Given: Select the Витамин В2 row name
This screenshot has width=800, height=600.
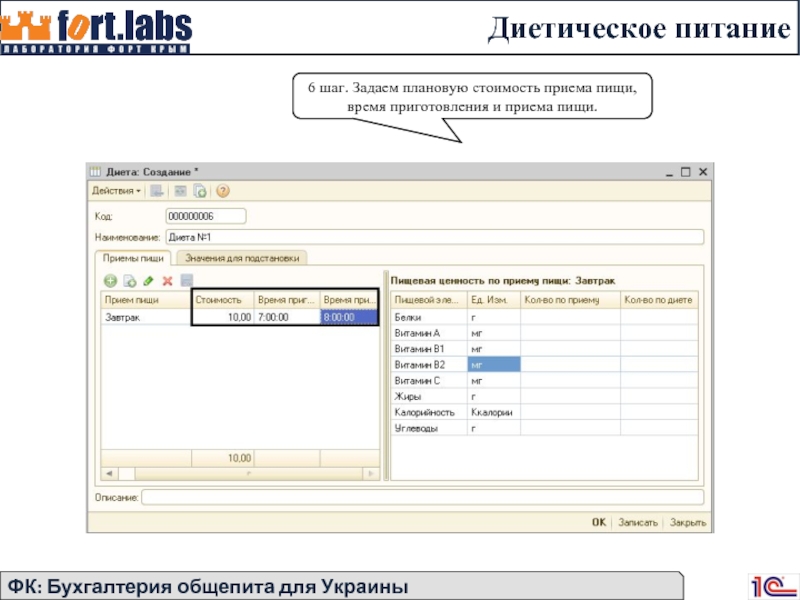Looking at the screenshot, I should coord(429,365).
